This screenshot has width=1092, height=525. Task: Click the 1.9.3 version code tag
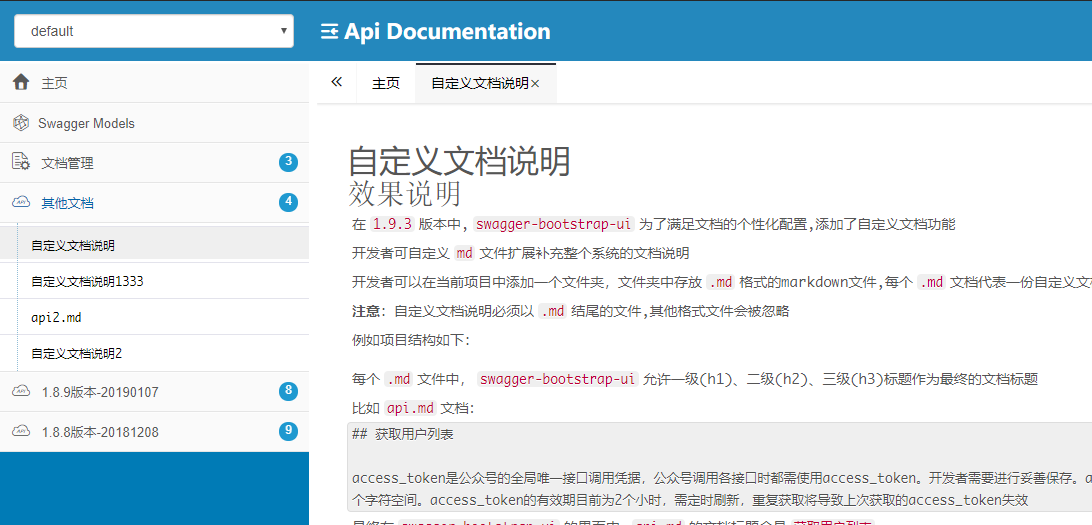[x=393, y=224]
